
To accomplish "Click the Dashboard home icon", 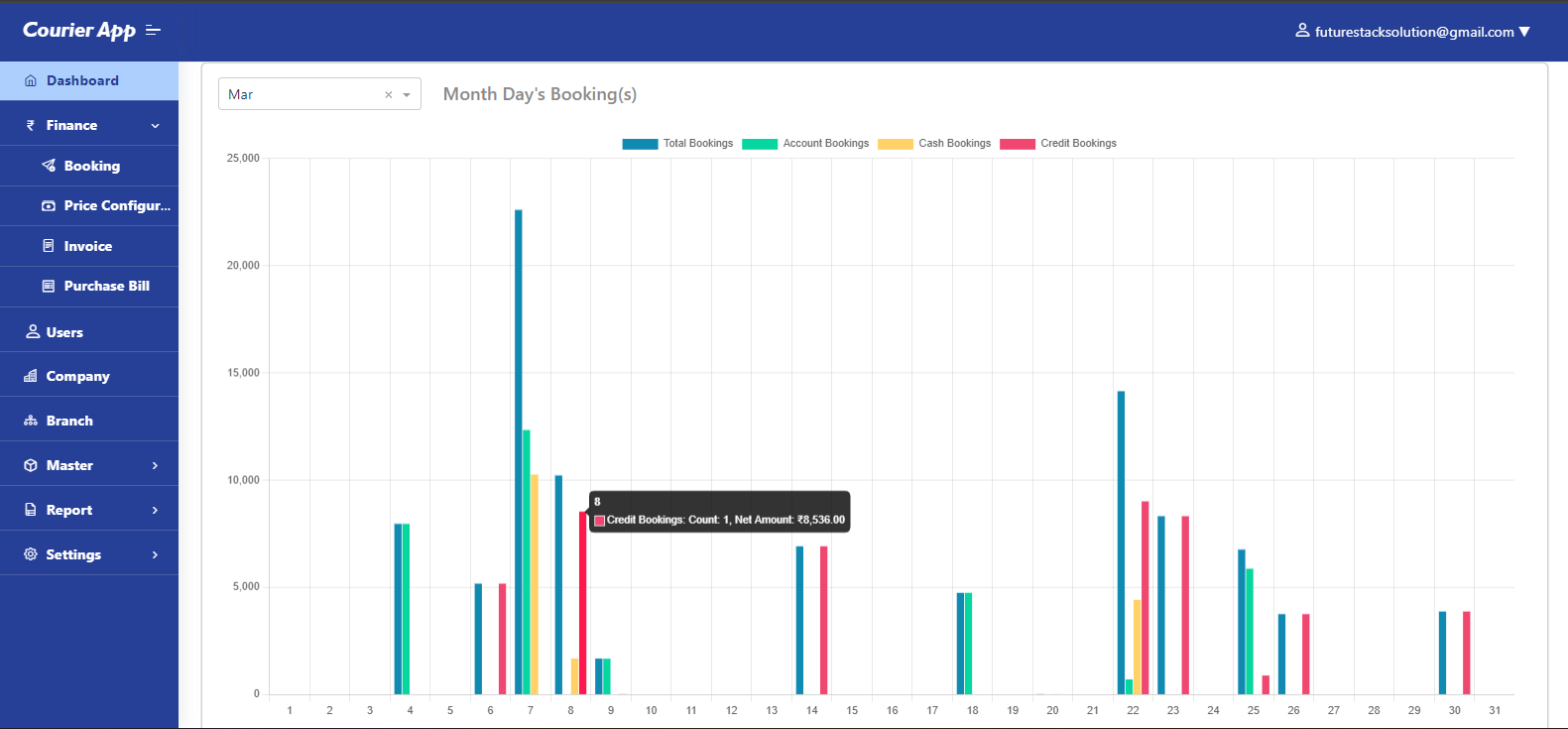I will click(x=31, y=81).
